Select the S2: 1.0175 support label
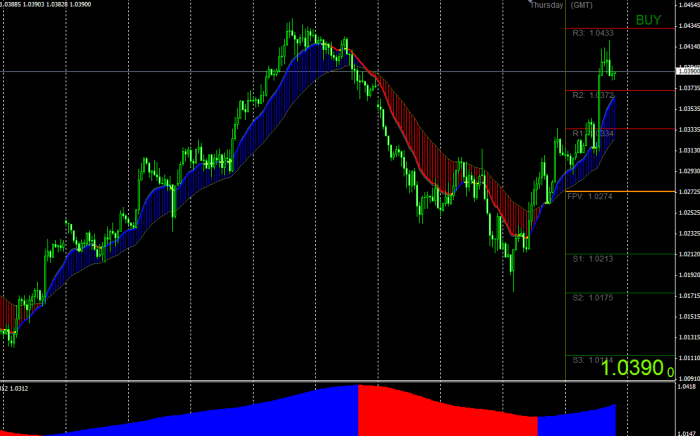 (x=593, y=298)
